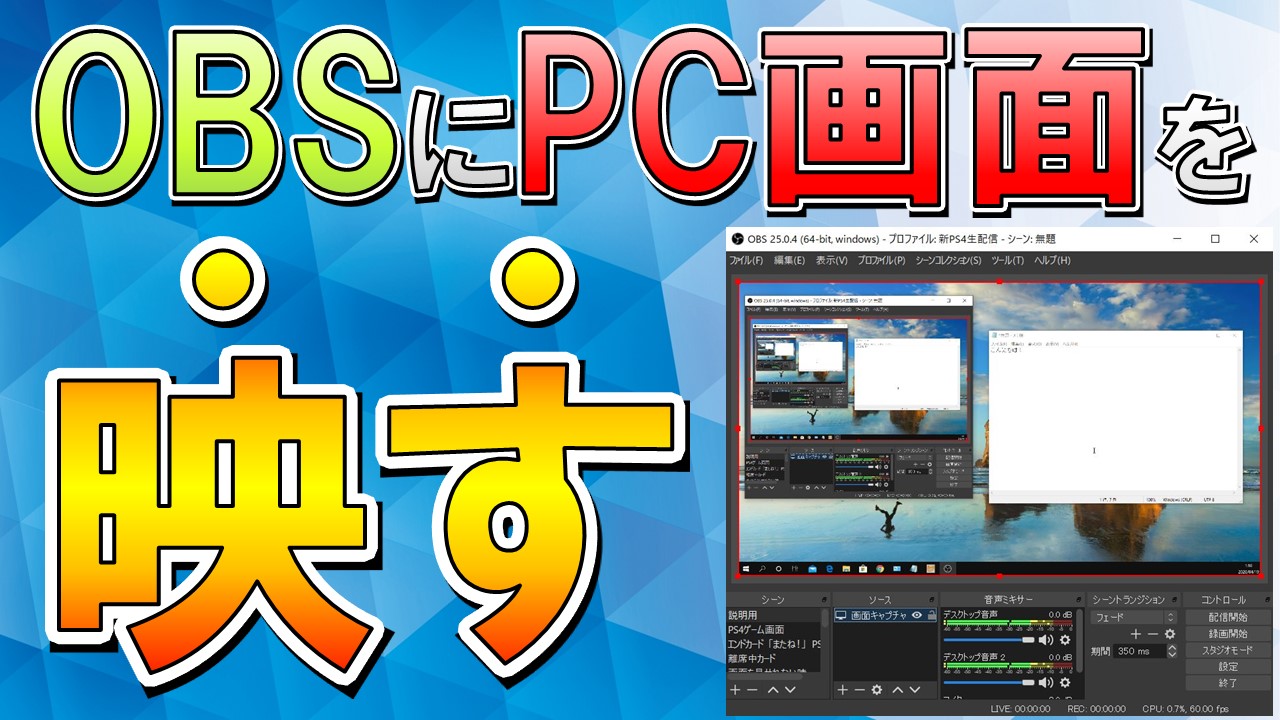This screenshot has height=720, width=1280.
Task: Move the scene down in the Scenes panel
Action: point(790,690)
